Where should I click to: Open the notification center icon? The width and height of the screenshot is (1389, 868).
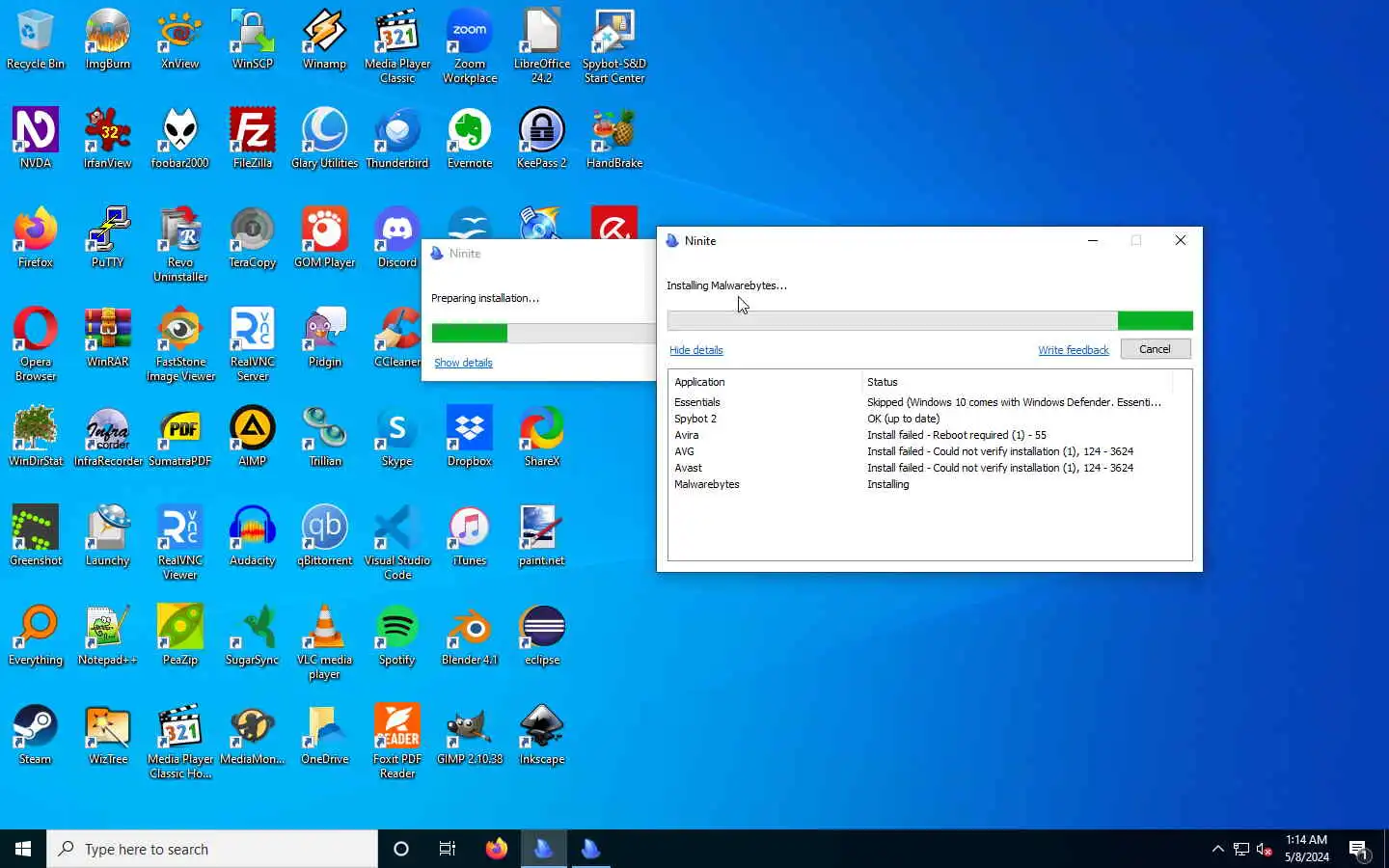click(1358, 850)
